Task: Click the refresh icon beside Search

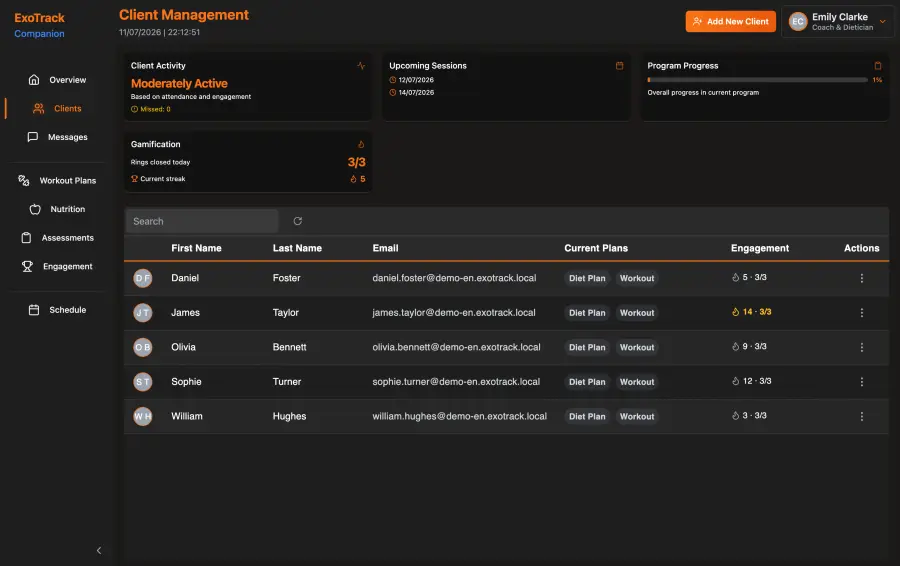Action: coord(297,221)
